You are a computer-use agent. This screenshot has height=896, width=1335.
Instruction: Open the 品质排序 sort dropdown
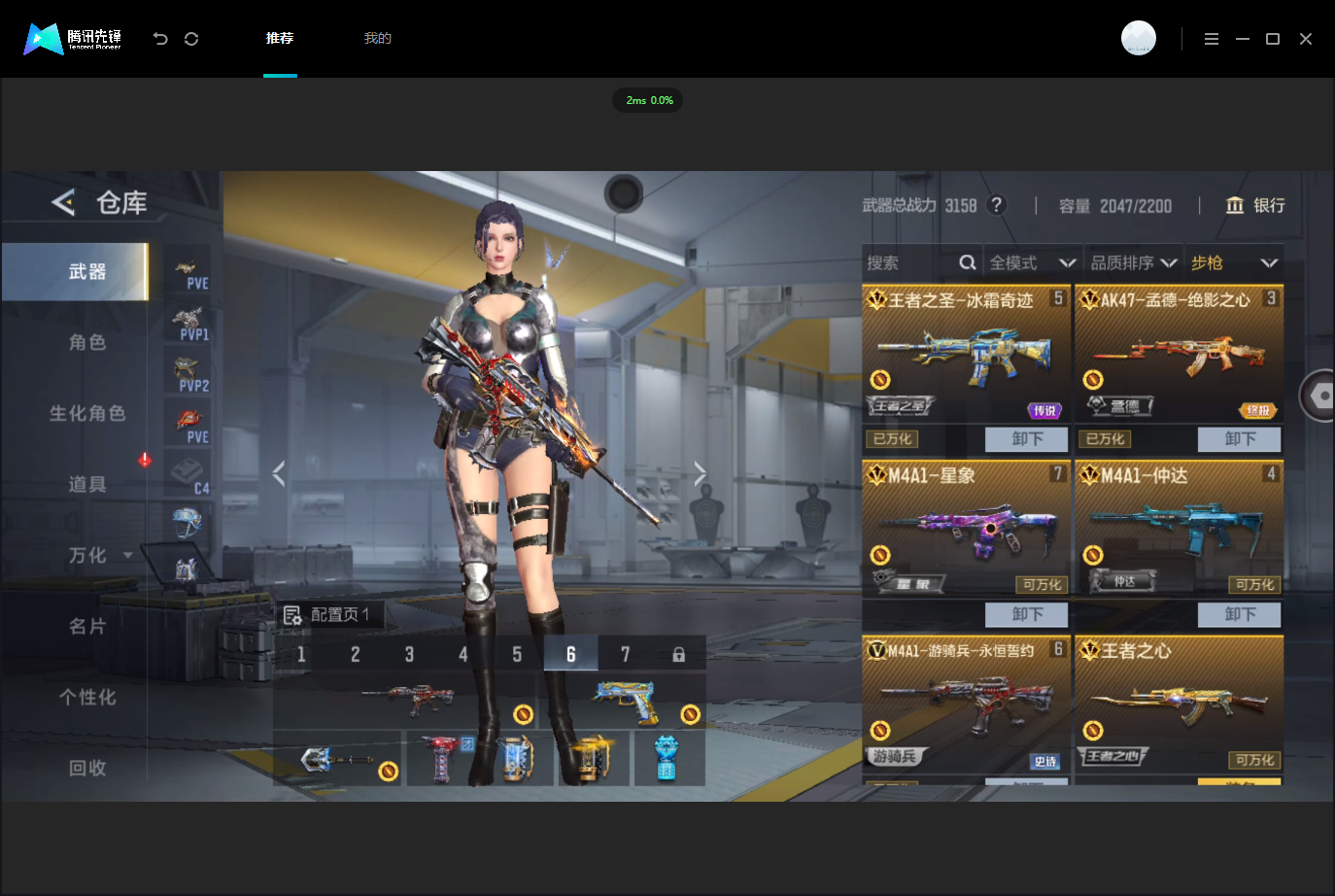coord(1134,262)
